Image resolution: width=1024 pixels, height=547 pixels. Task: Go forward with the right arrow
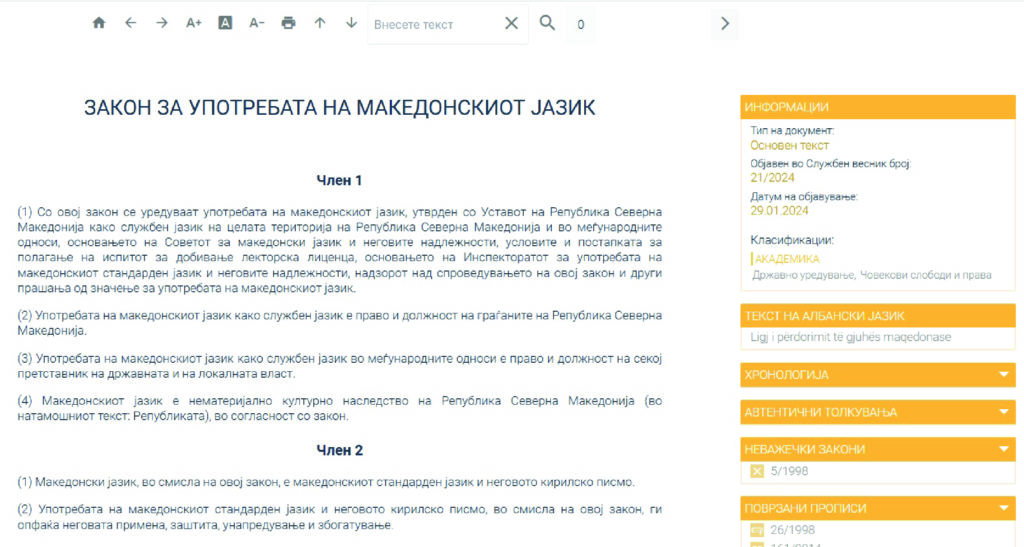coord(162,23)
